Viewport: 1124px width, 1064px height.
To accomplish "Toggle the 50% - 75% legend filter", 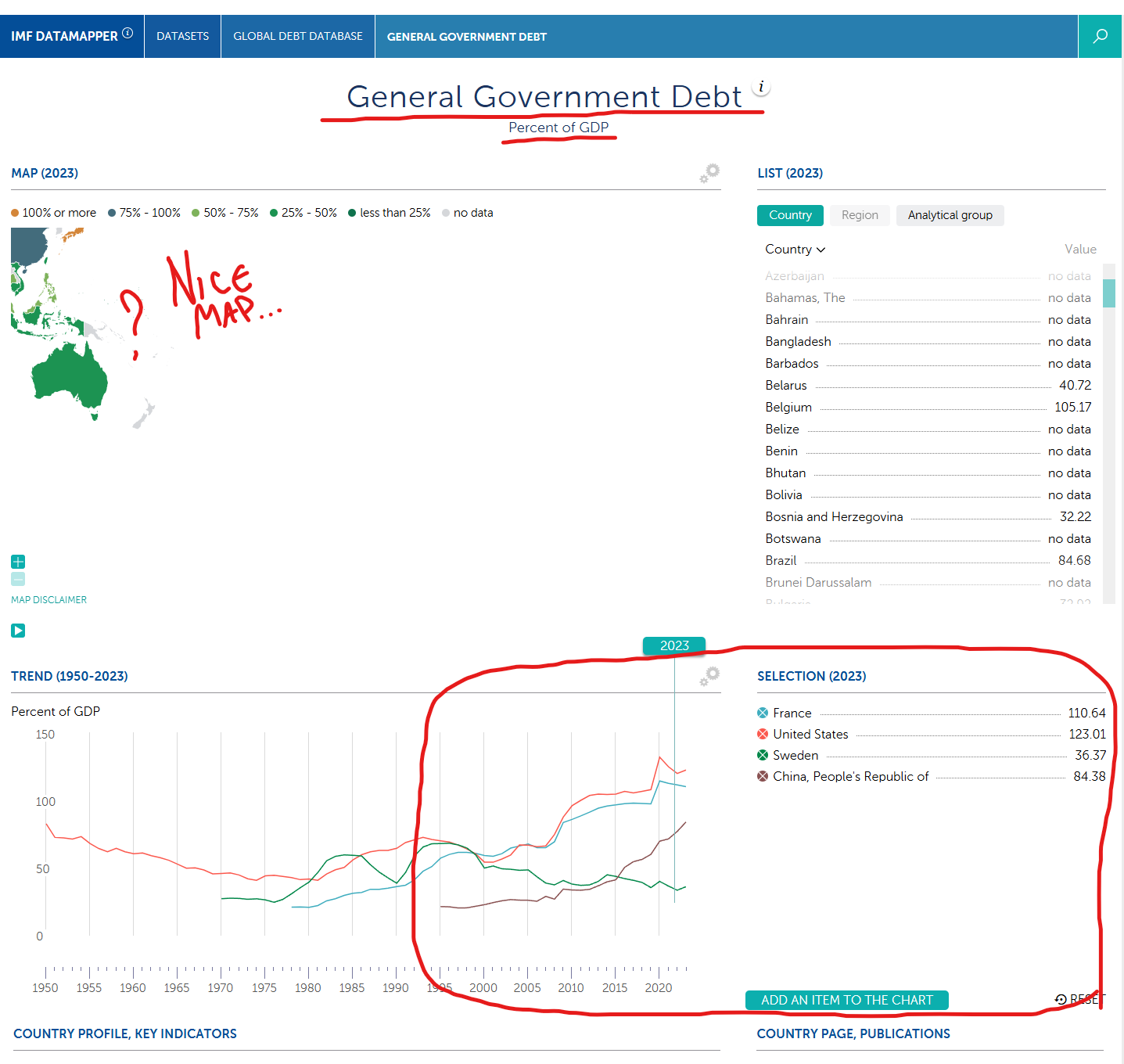I will [225, 213].
